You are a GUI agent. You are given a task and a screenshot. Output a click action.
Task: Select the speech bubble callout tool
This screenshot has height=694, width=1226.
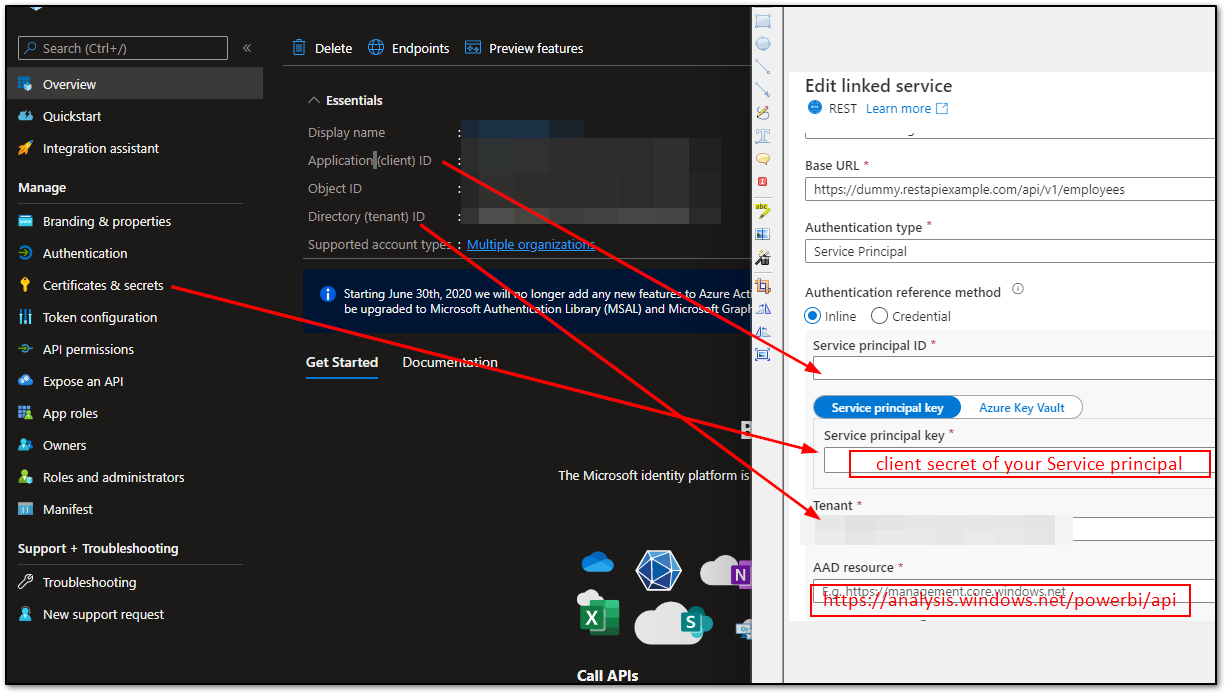click(x=762, y=159)
